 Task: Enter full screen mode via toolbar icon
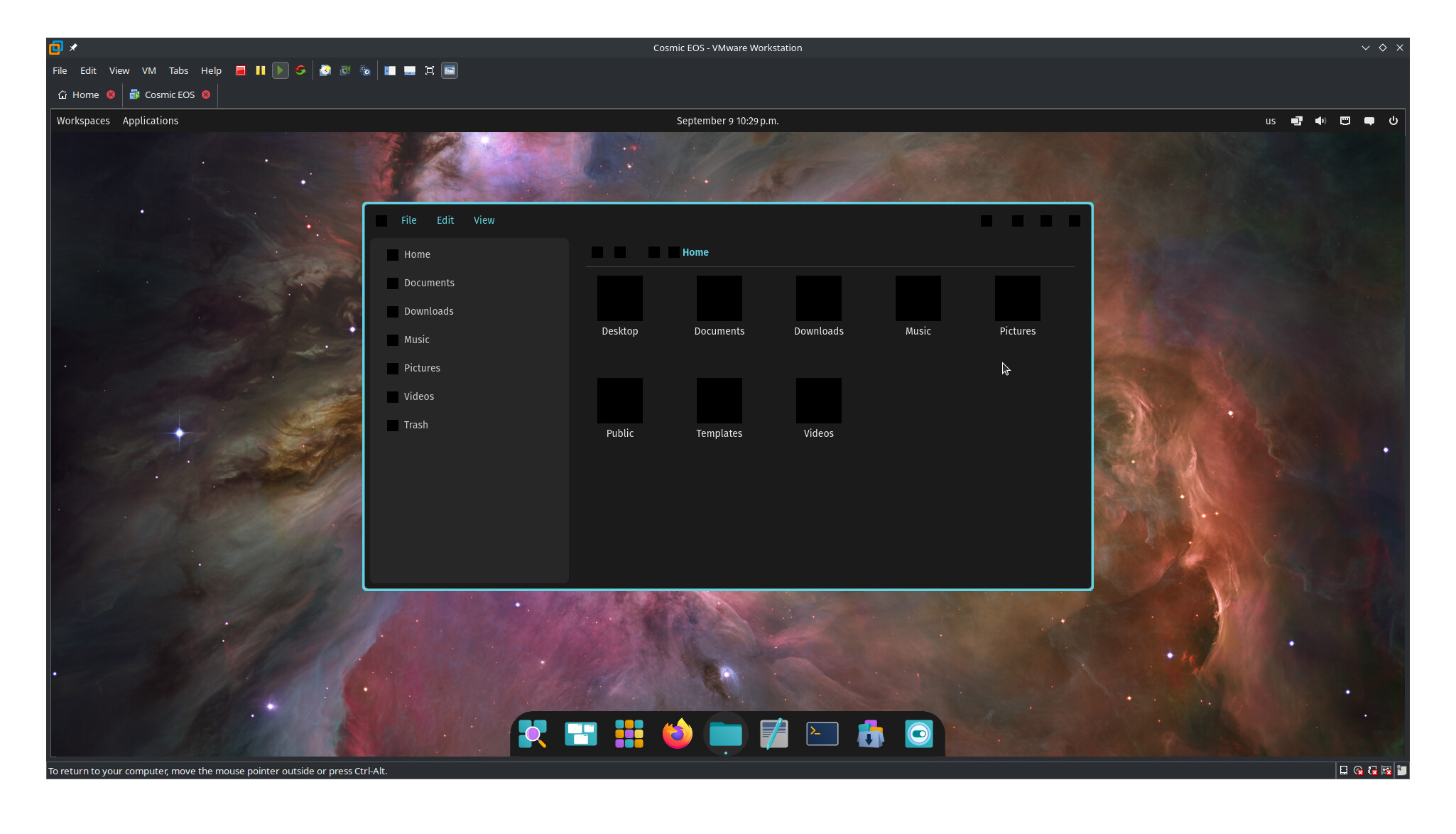430,70
